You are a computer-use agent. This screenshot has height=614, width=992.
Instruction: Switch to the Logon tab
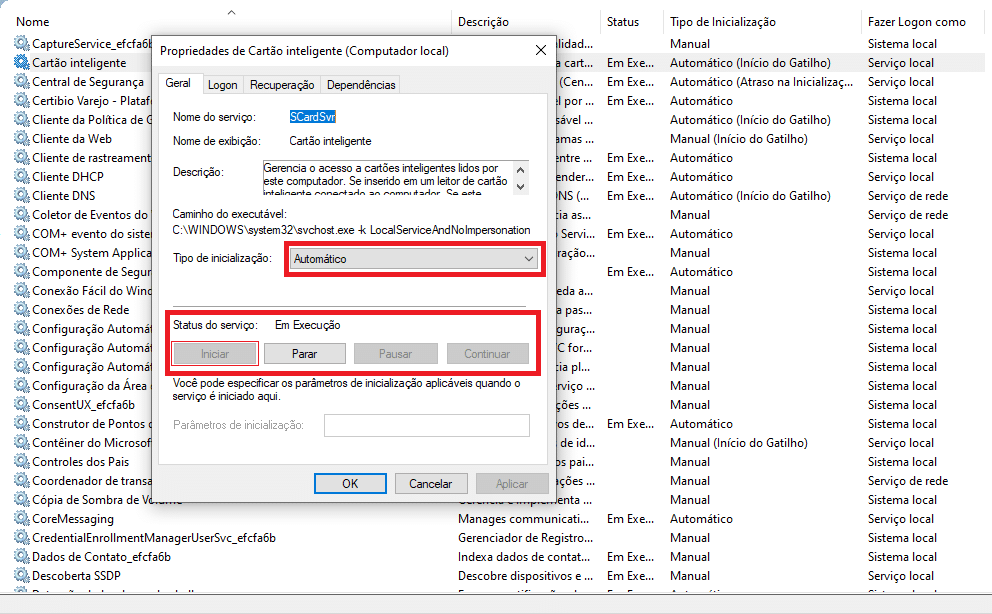tap(222, 85)
